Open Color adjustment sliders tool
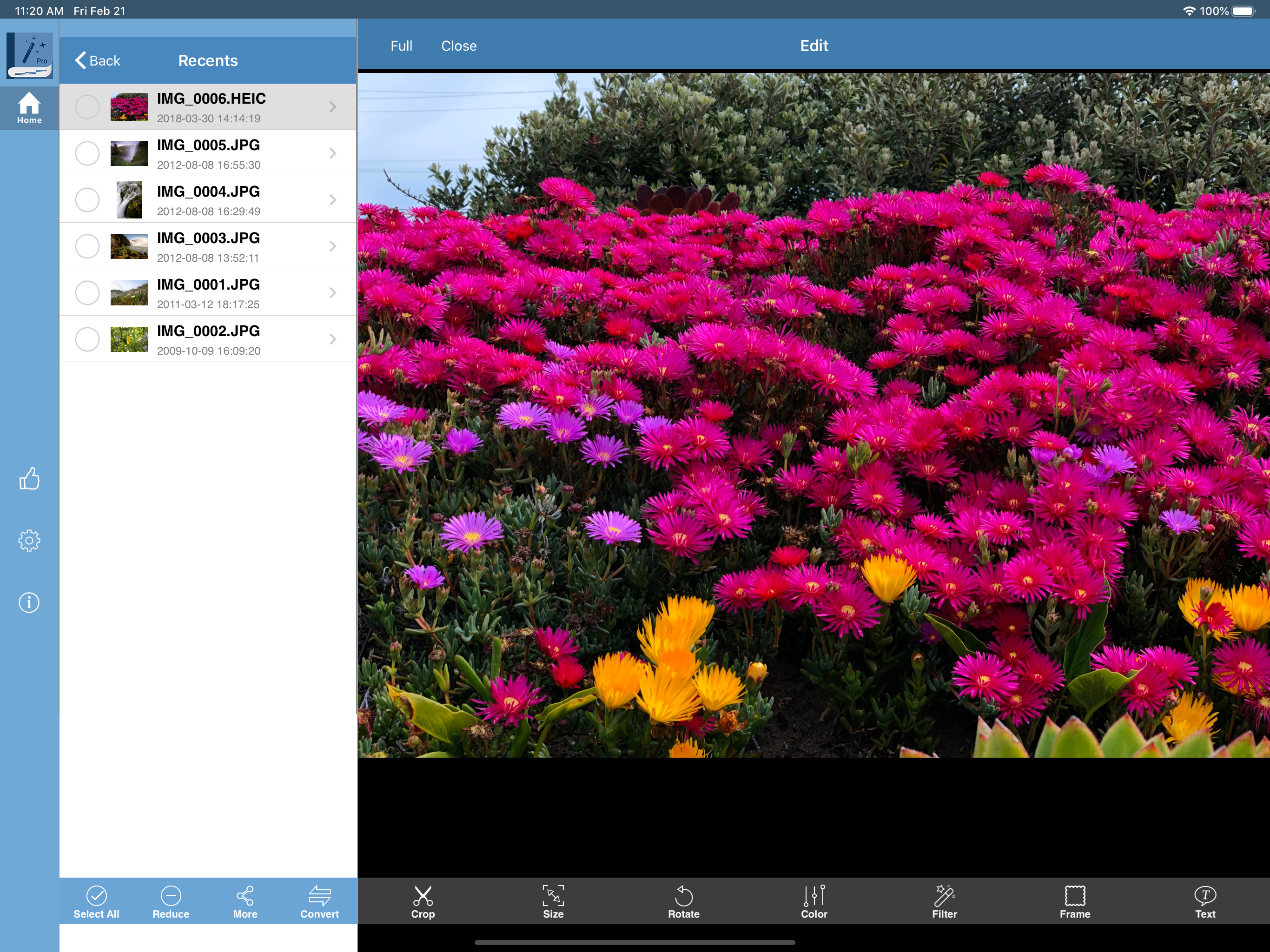The width and height of the screenshot is (1270, 952). 814,901
